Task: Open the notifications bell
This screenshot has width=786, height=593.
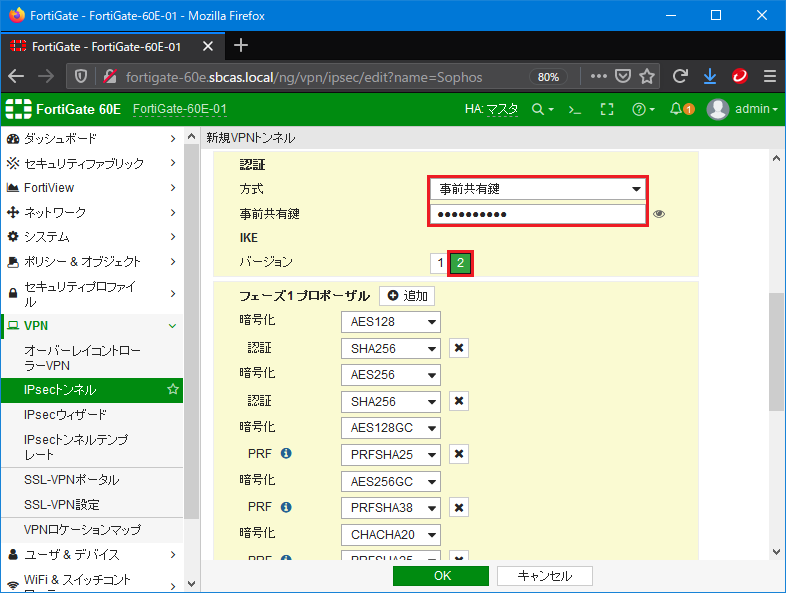Action: pyautogui.click(x=682, y=109)
